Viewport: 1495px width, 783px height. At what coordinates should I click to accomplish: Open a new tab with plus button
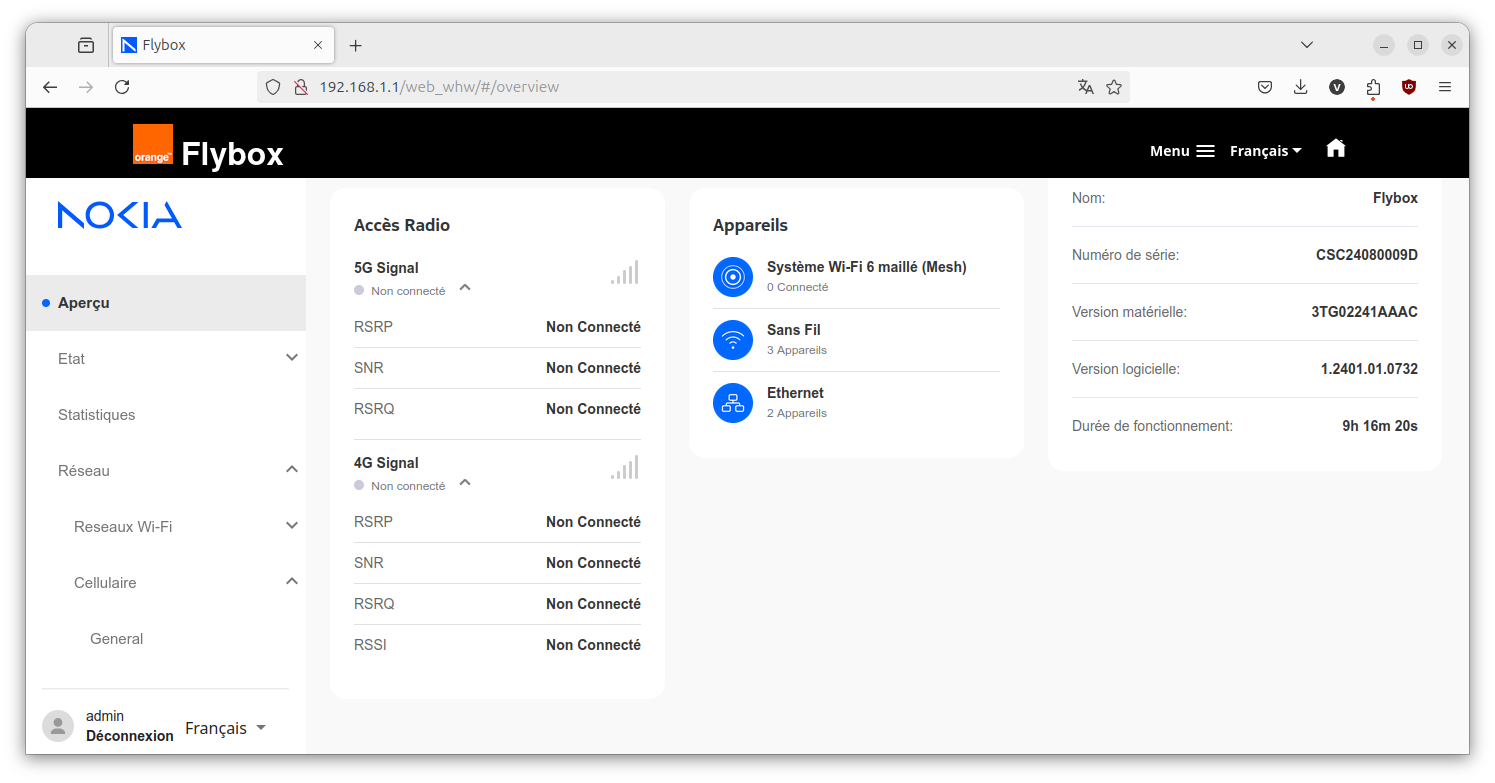[355, 45]
